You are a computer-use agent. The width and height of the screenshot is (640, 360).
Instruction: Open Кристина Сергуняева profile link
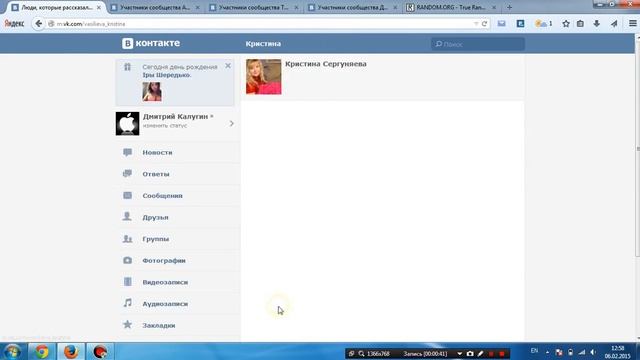click(x=326, y=64)
